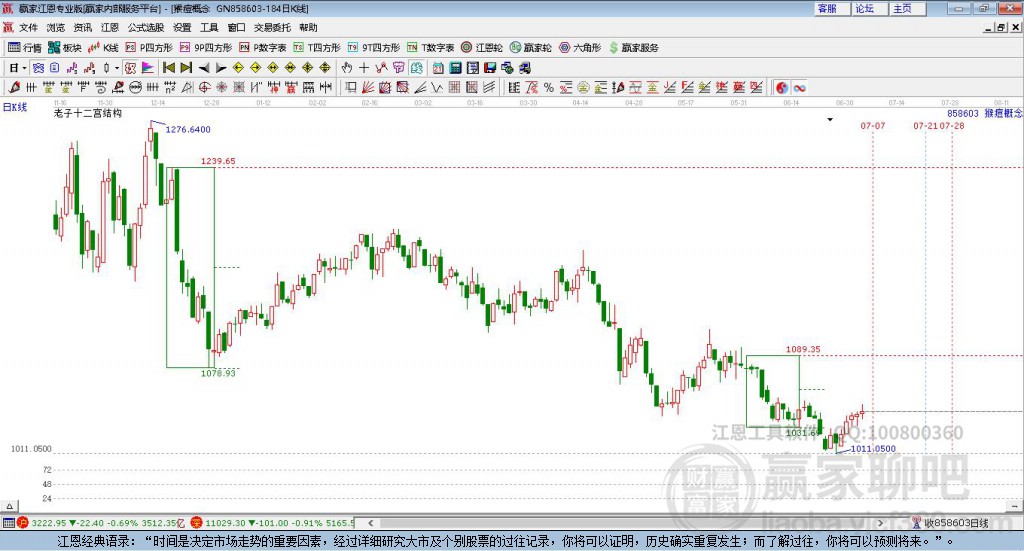Image resolution: width=1024 pixels, height=551 pixels.
Task: Open the 窗口 menu
Action: (x=236, y=27)
